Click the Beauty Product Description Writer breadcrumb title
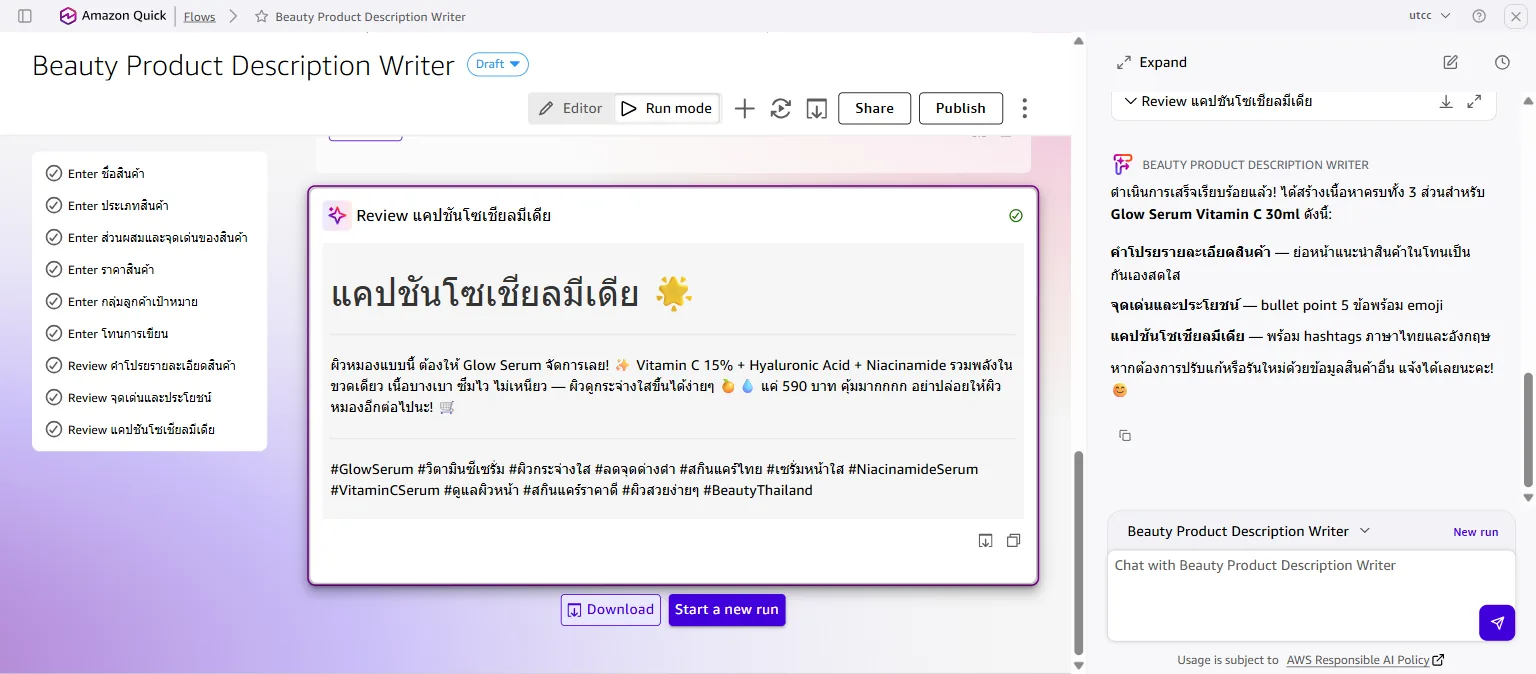1536x674 pixels. (370, 17)
